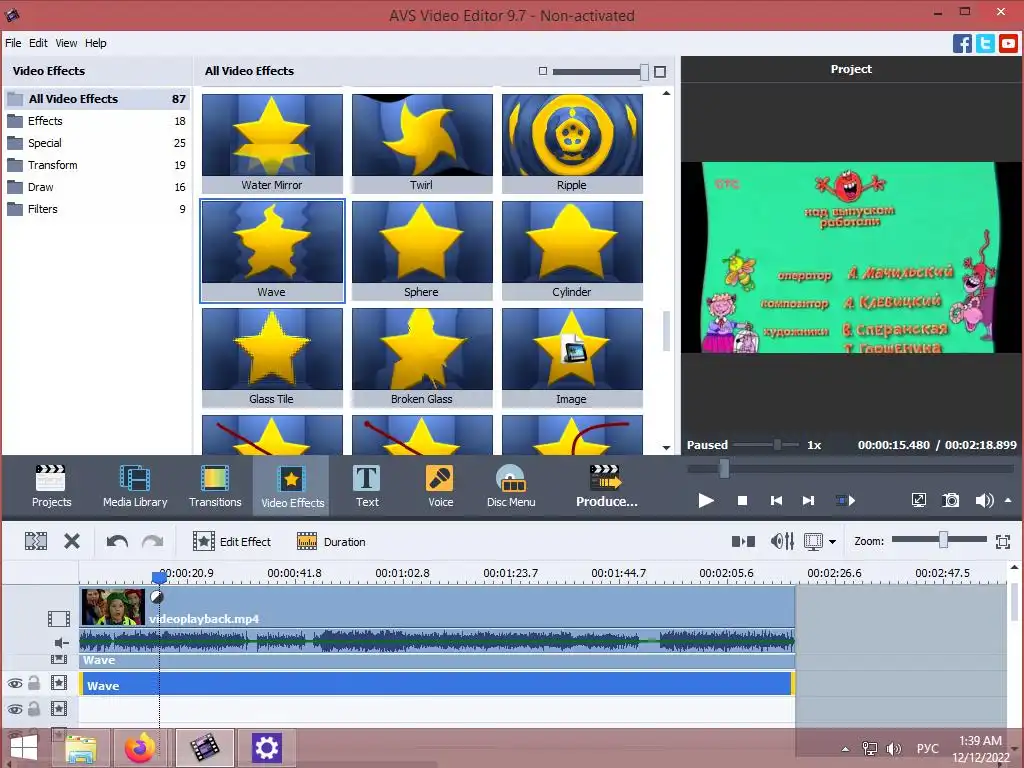Open the Media Library
This screenshot has height=768, width=1024.
click(135, 486)
